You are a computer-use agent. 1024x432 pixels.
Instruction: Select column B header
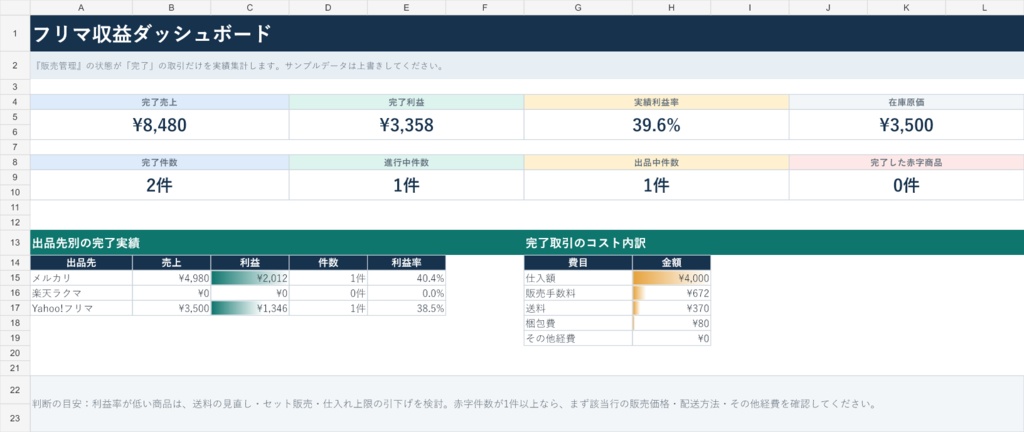pos(171,7)
